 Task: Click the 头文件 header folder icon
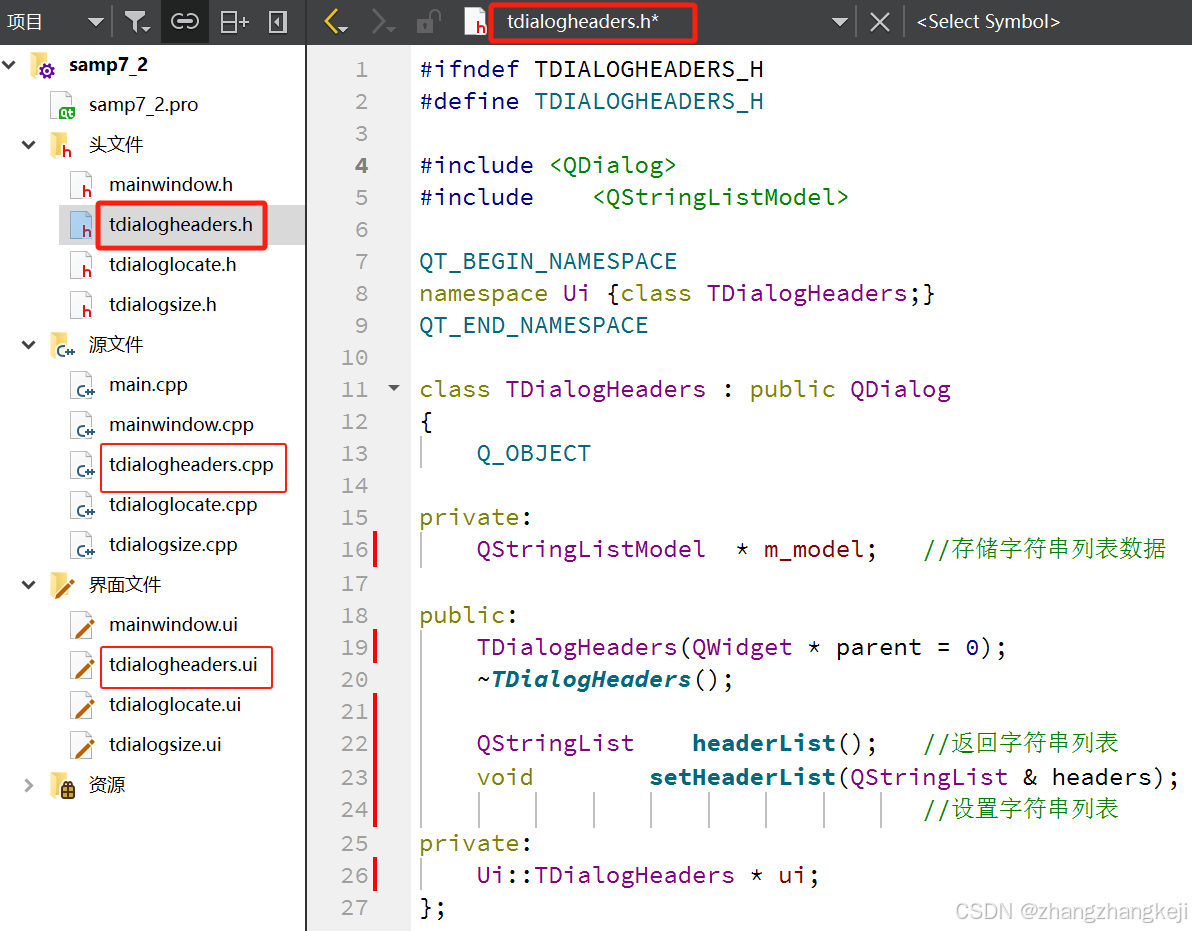point(62,145)
